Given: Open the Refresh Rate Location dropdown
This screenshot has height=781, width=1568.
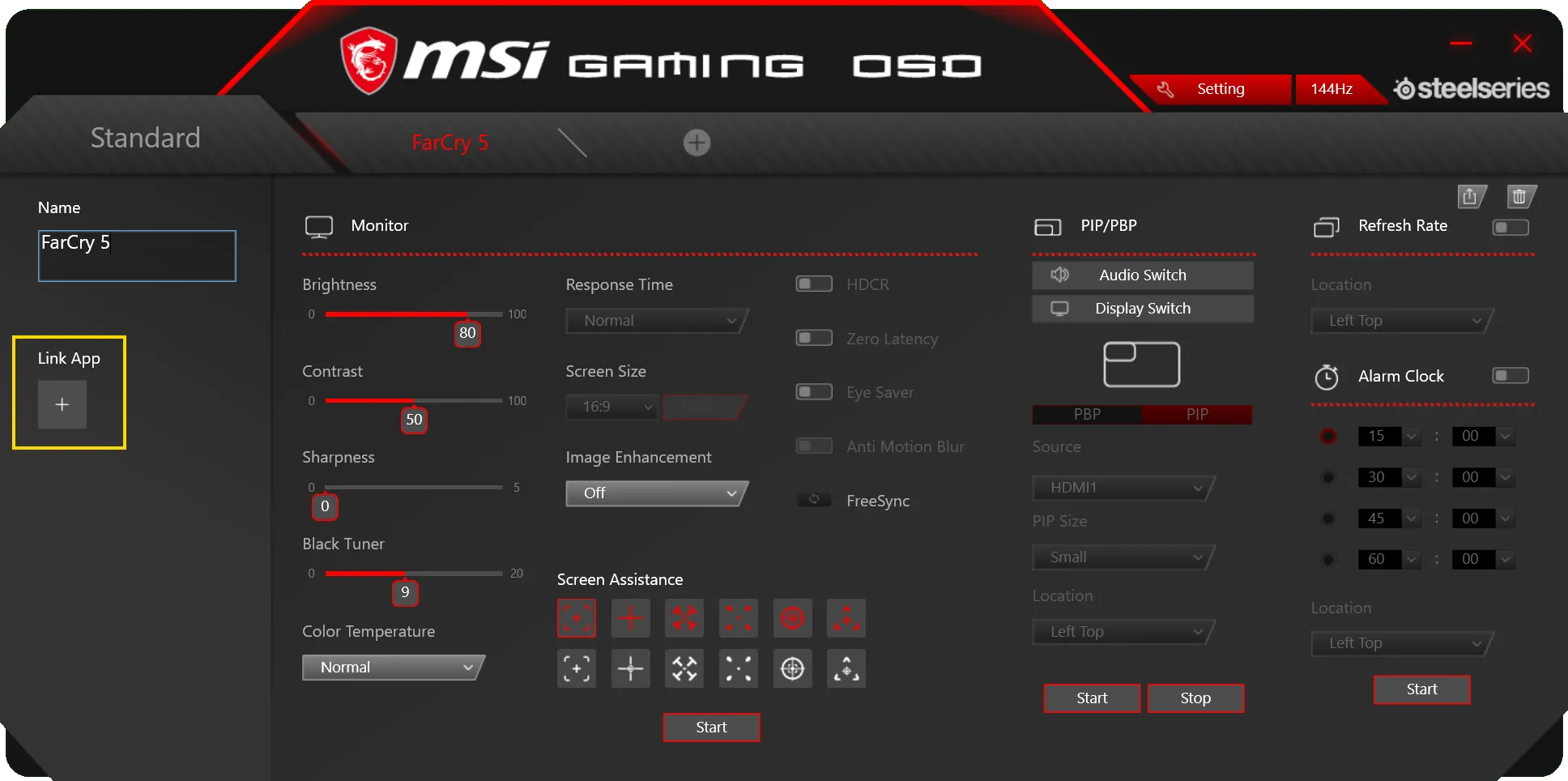Looking at the screenshot, I should (x=1402, y=321).
